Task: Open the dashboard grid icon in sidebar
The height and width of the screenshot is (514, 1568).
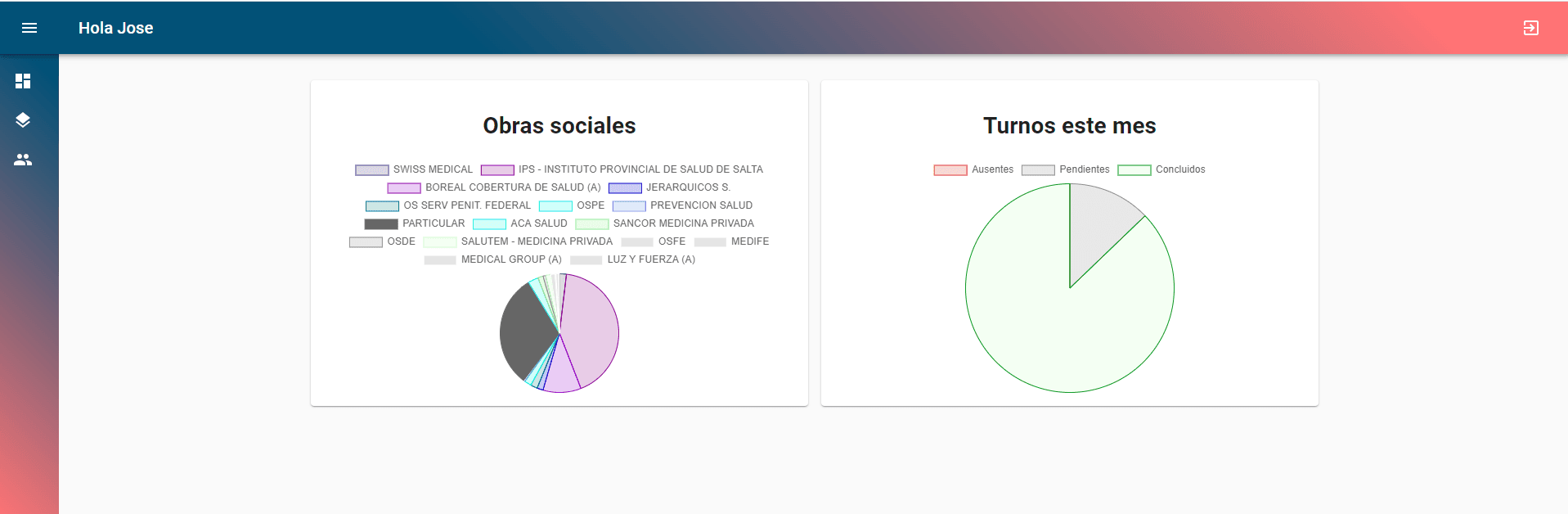Action: 23,81
